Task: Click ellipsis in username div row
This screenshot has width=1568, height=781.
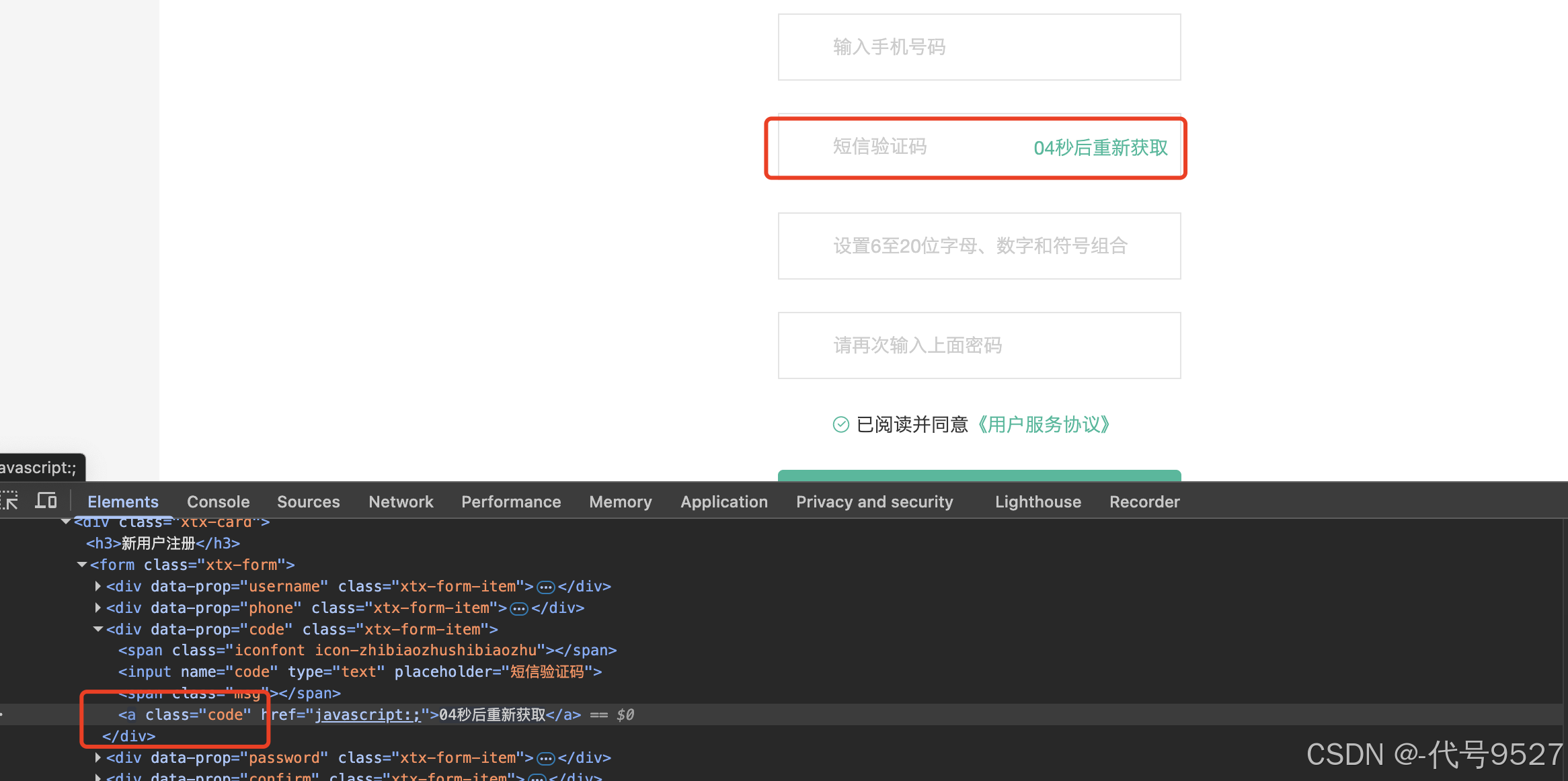Action: pyautogui.click(x=546, y=587)
